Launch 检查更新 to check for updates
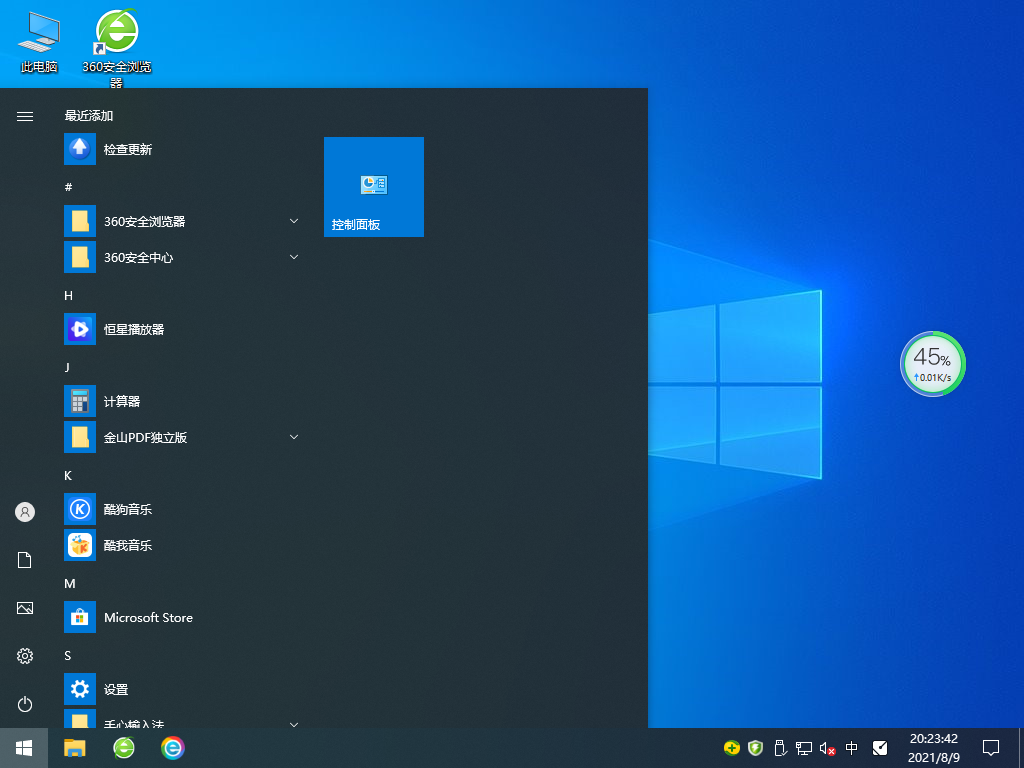This screenshot has height=768, width=1024. point(129,149)
